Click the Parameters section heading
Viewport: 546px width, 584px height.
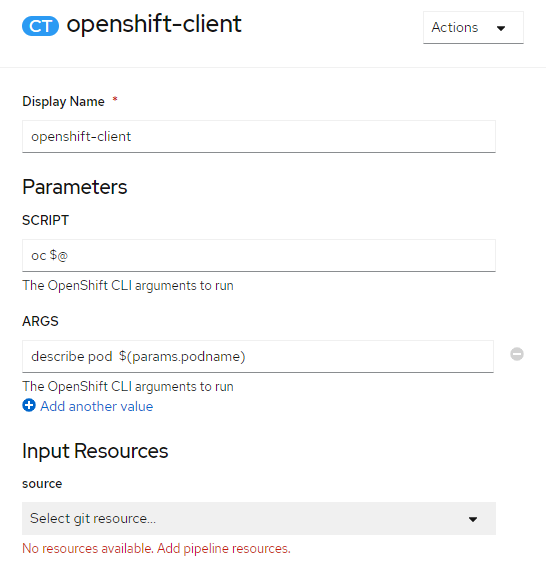tap(74, 187)
